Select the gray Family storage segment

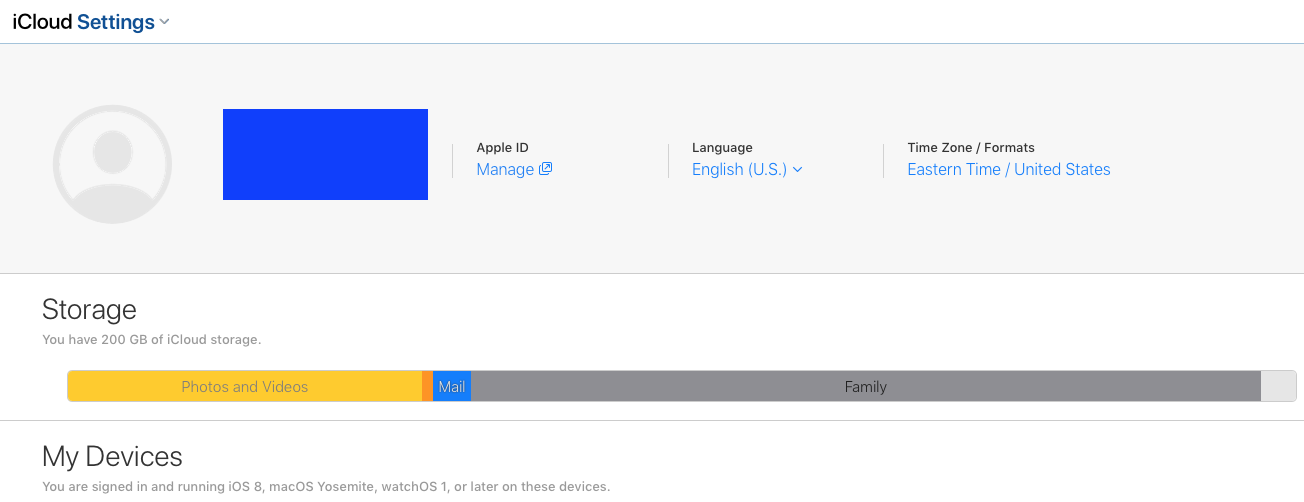[865, 387]
